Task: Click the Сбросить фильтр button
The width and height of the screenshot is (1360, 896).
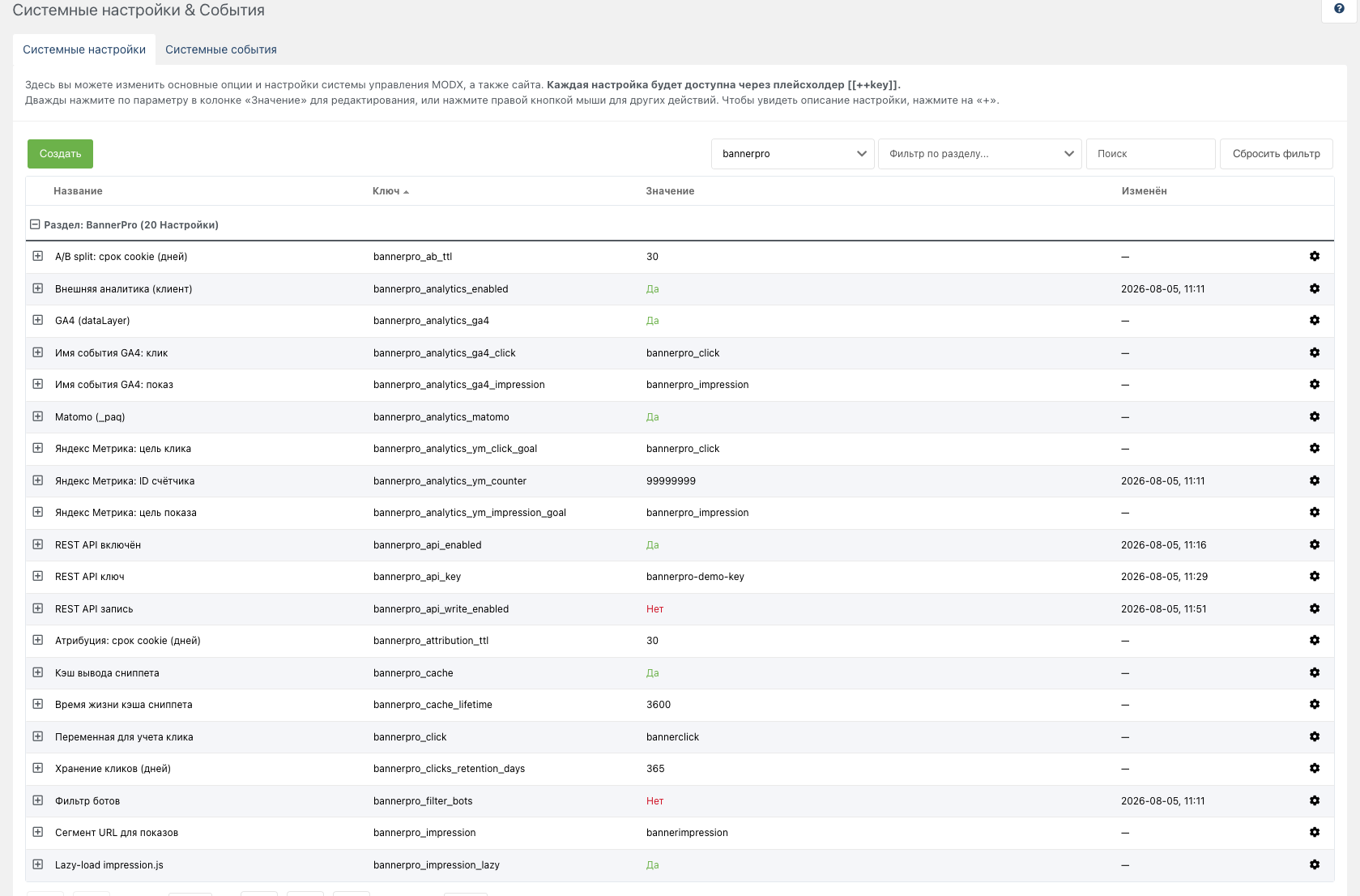Action: [1277, 154]
